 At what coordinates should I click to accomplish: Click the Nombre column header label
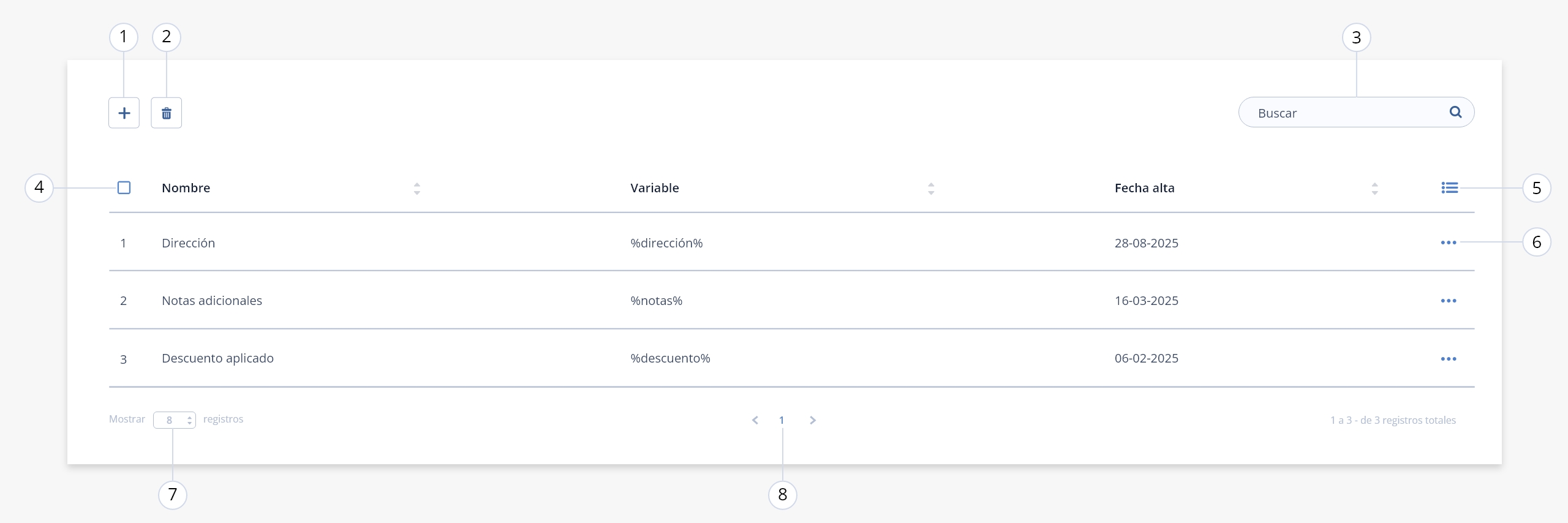tap(186, 188)
